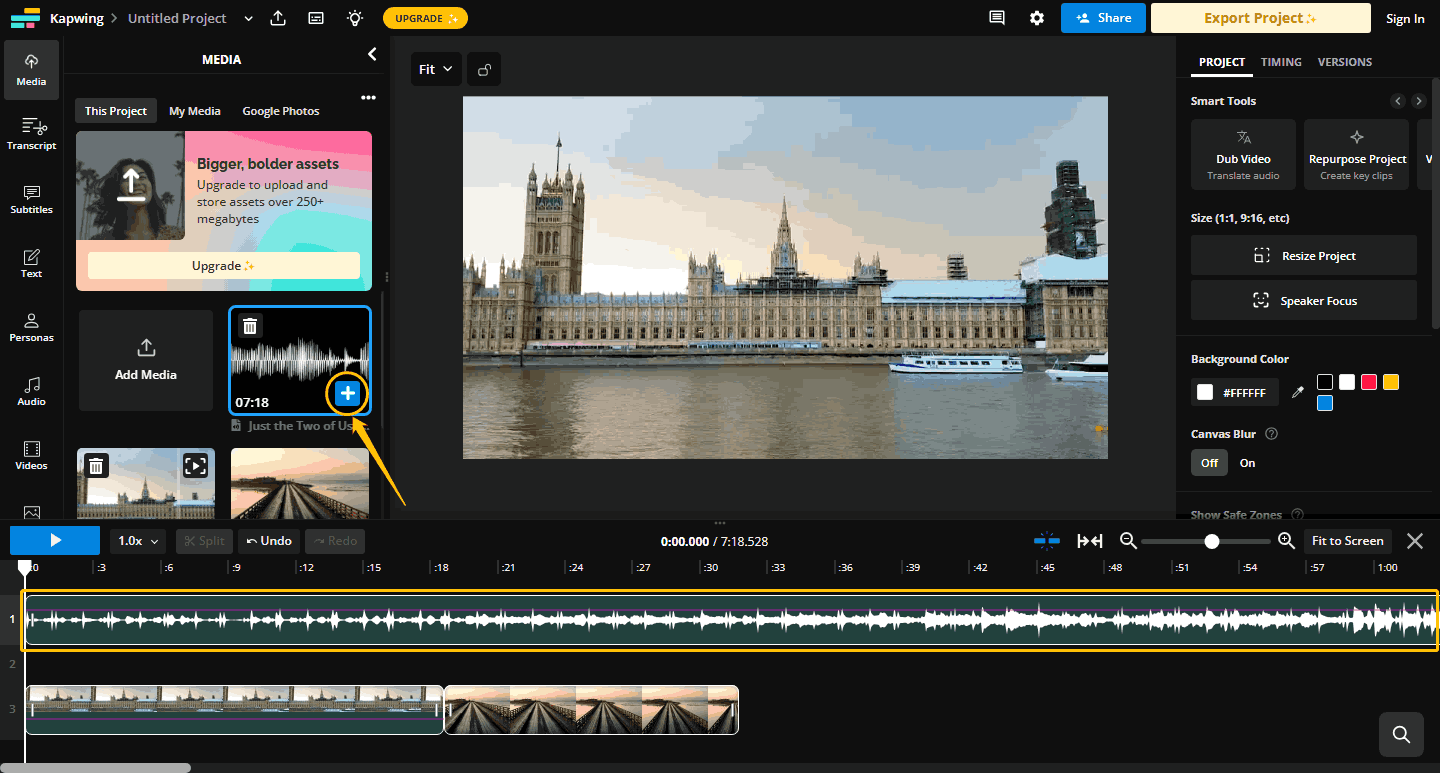
Task: Click the Sign In link
Action: coord(1405,18)
